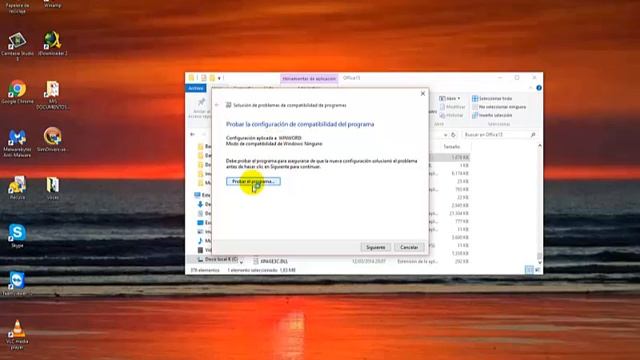The image size is (640, 360).
Task: Launch Skype from desktop
Action: (x=17, y=236)
